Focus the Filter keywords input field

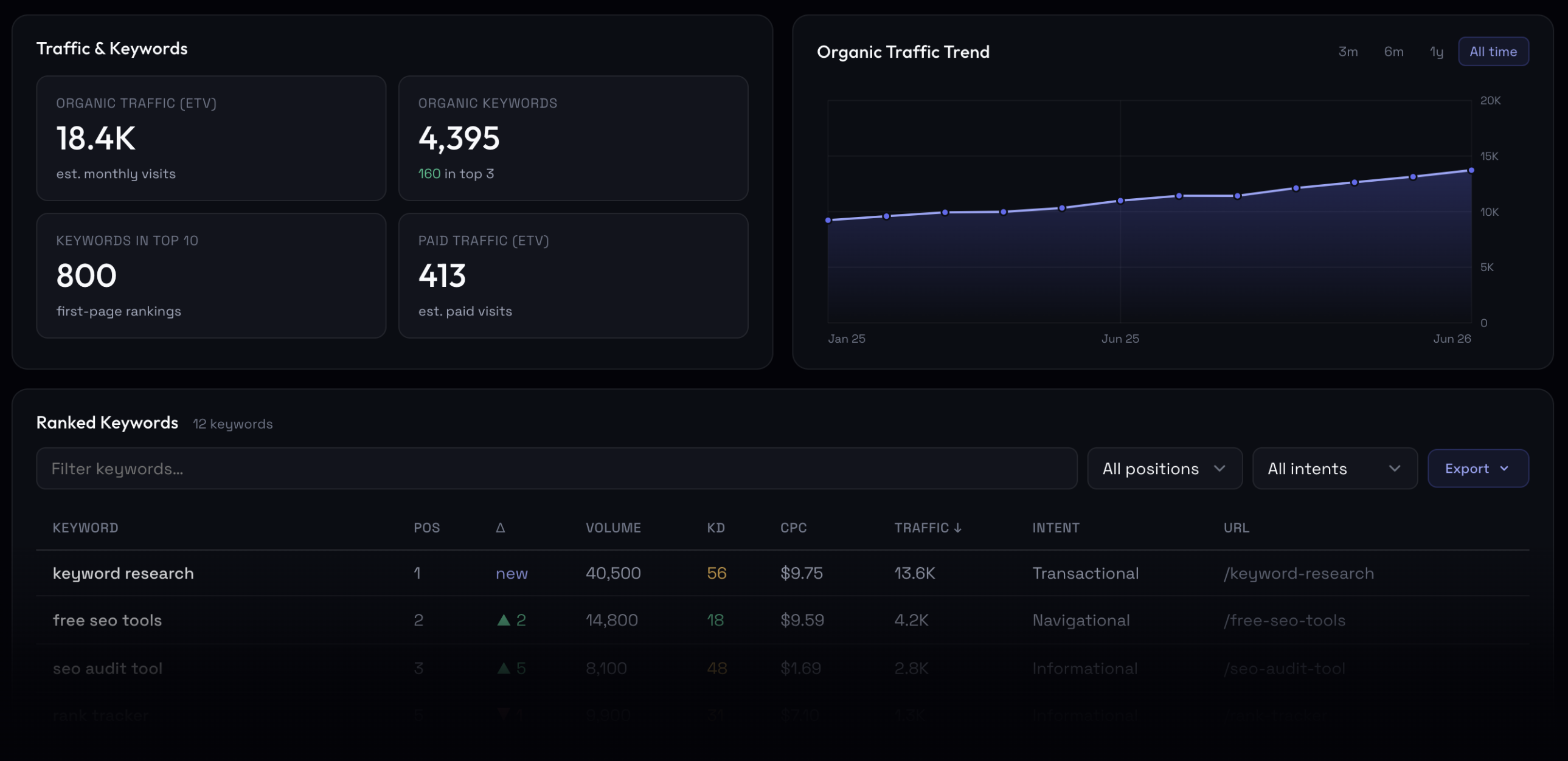point(557,469)
